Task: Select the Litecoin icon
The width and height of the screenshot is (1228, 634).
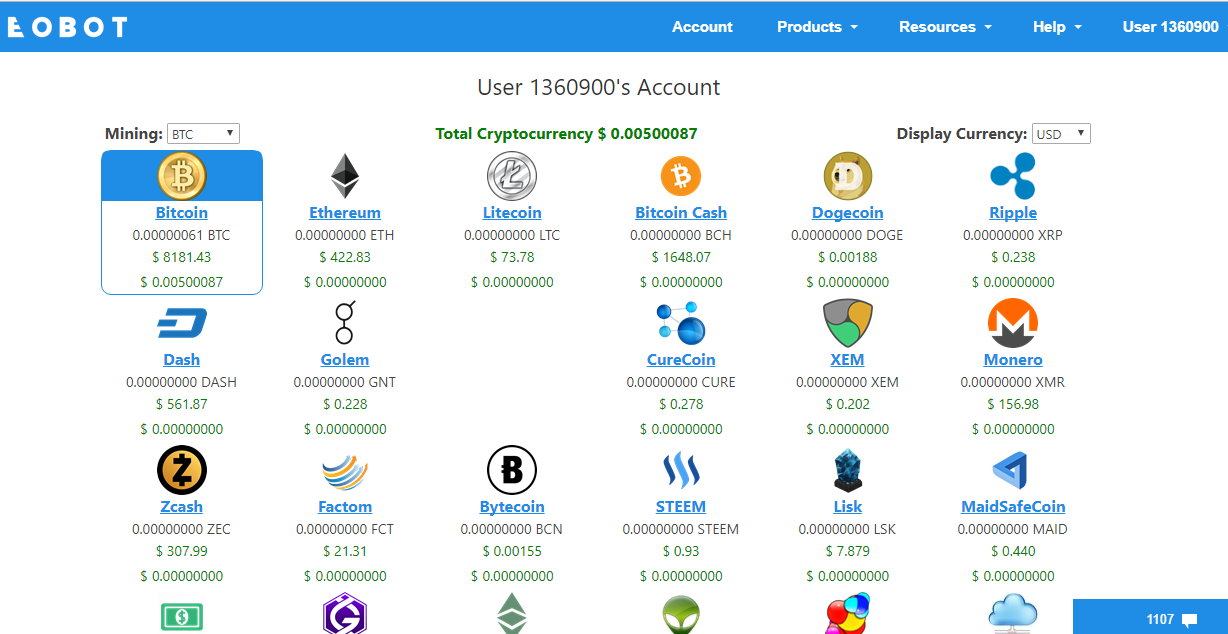Action: click(x=512, y=175)
